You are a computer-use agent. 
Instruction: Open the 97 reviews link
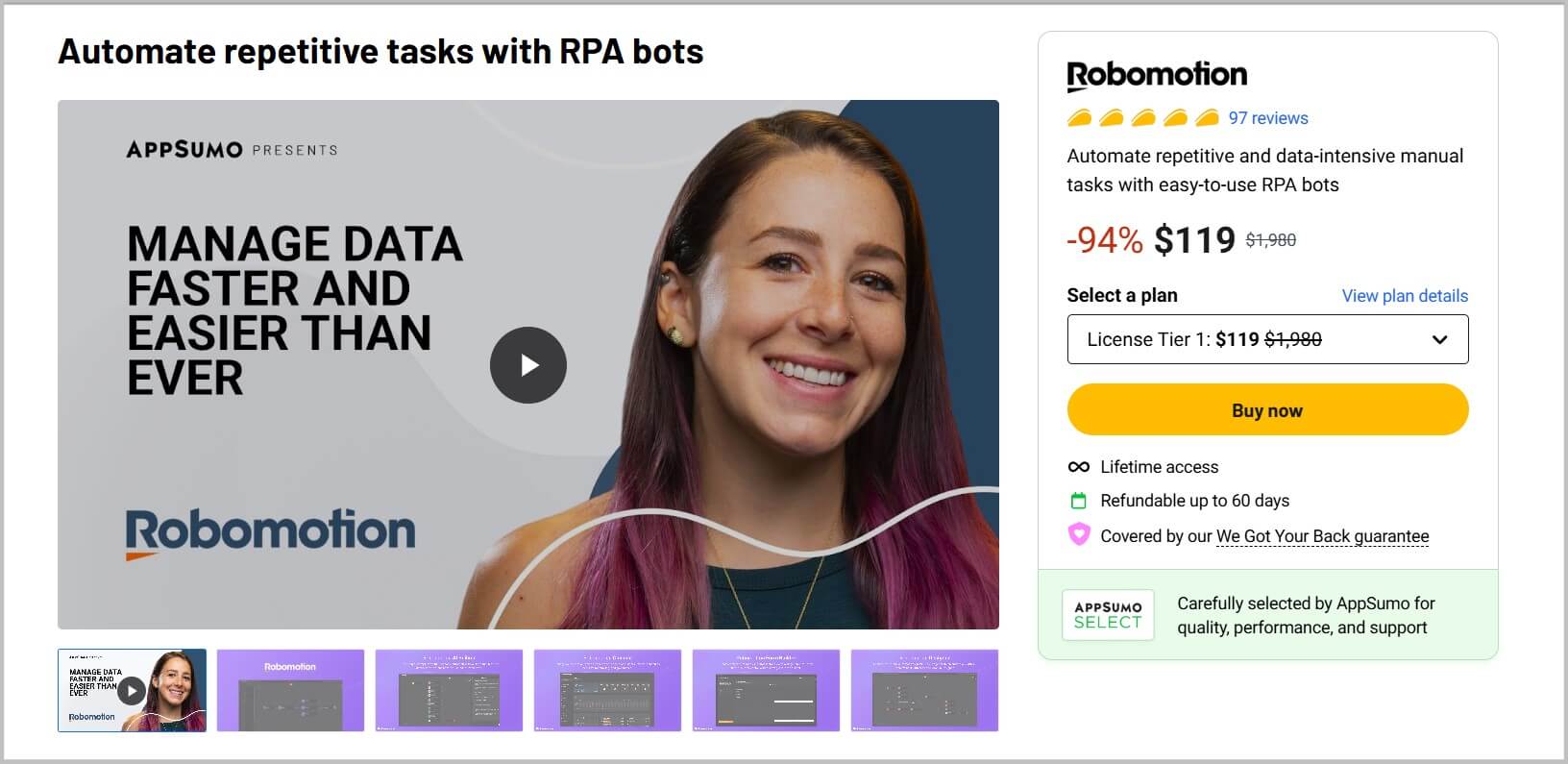click(1269, 117)
